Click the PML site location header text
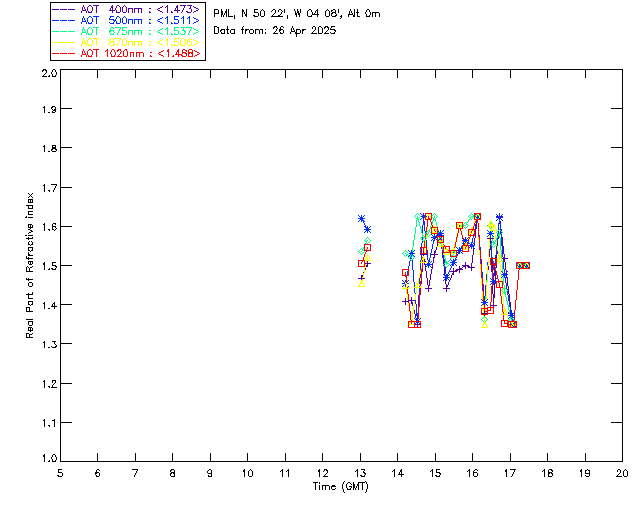This screenshot has width=640, height=512. tap(297, 14)
